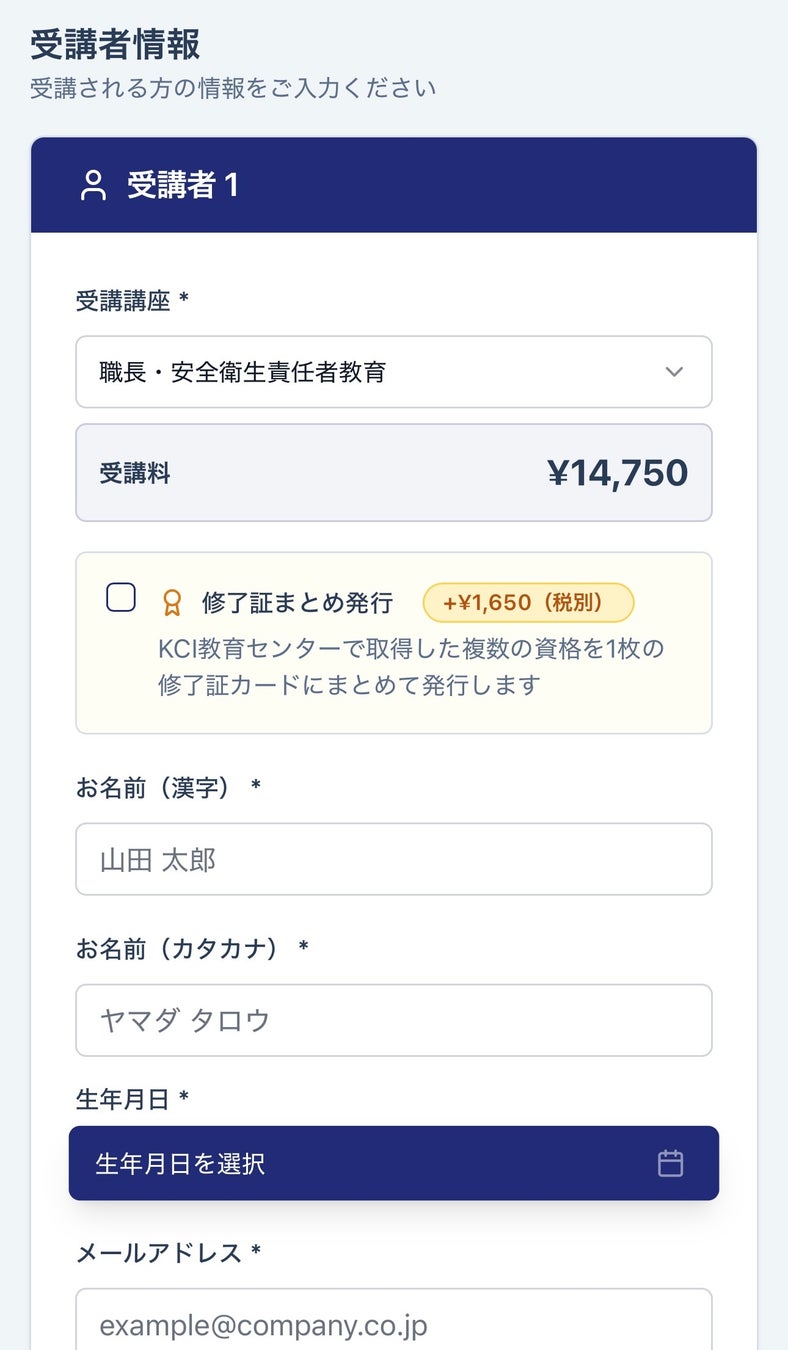Image resolution: width=788 pixels, height=1350 pixels.
Task: Click the ¥14,750 fee amount
Action: pos(617,473)
